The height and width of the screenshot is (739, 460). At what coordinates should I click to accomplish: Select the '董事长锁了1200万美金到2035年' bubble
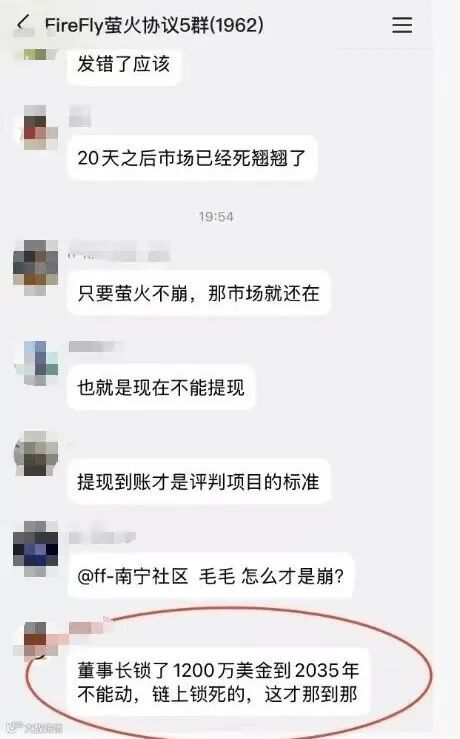218,682
